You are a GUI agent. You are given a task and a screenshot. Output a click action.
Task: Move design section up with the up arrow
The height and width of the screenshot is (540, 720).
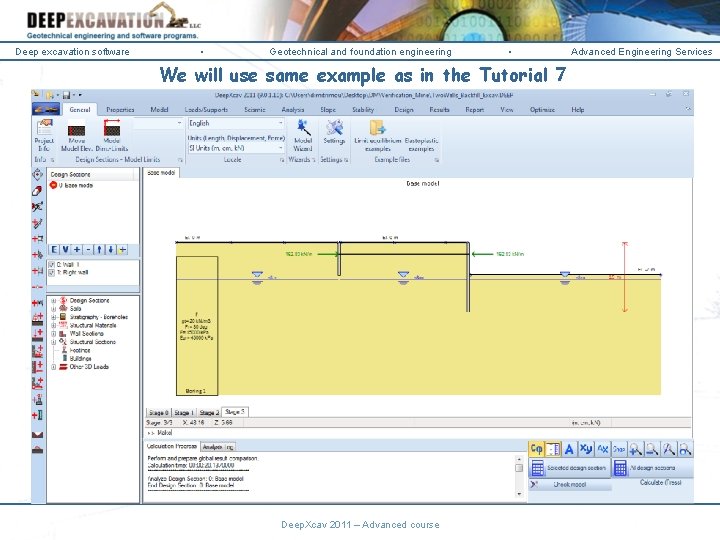click(100, 249)
